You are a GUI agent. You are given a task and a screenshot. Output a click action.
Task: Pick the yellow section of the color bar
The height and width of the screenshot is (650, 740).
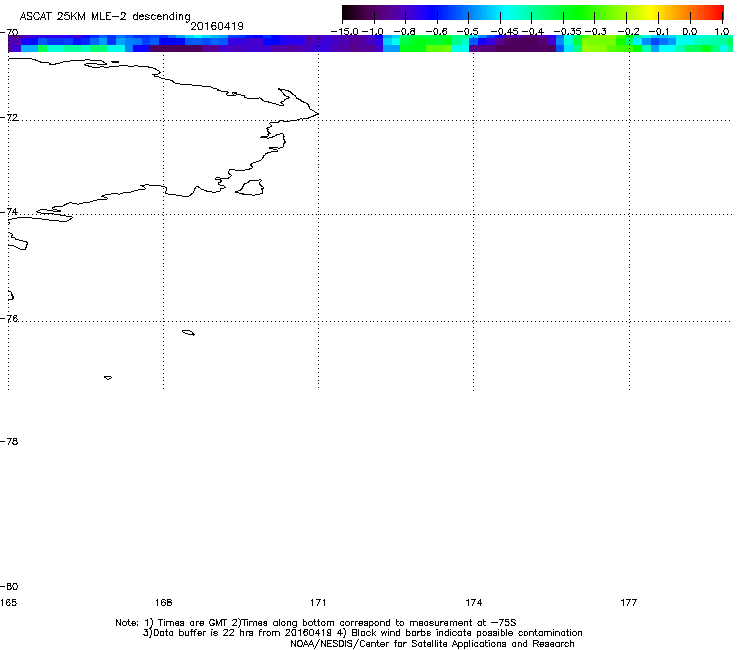click(x=654, y=12)
